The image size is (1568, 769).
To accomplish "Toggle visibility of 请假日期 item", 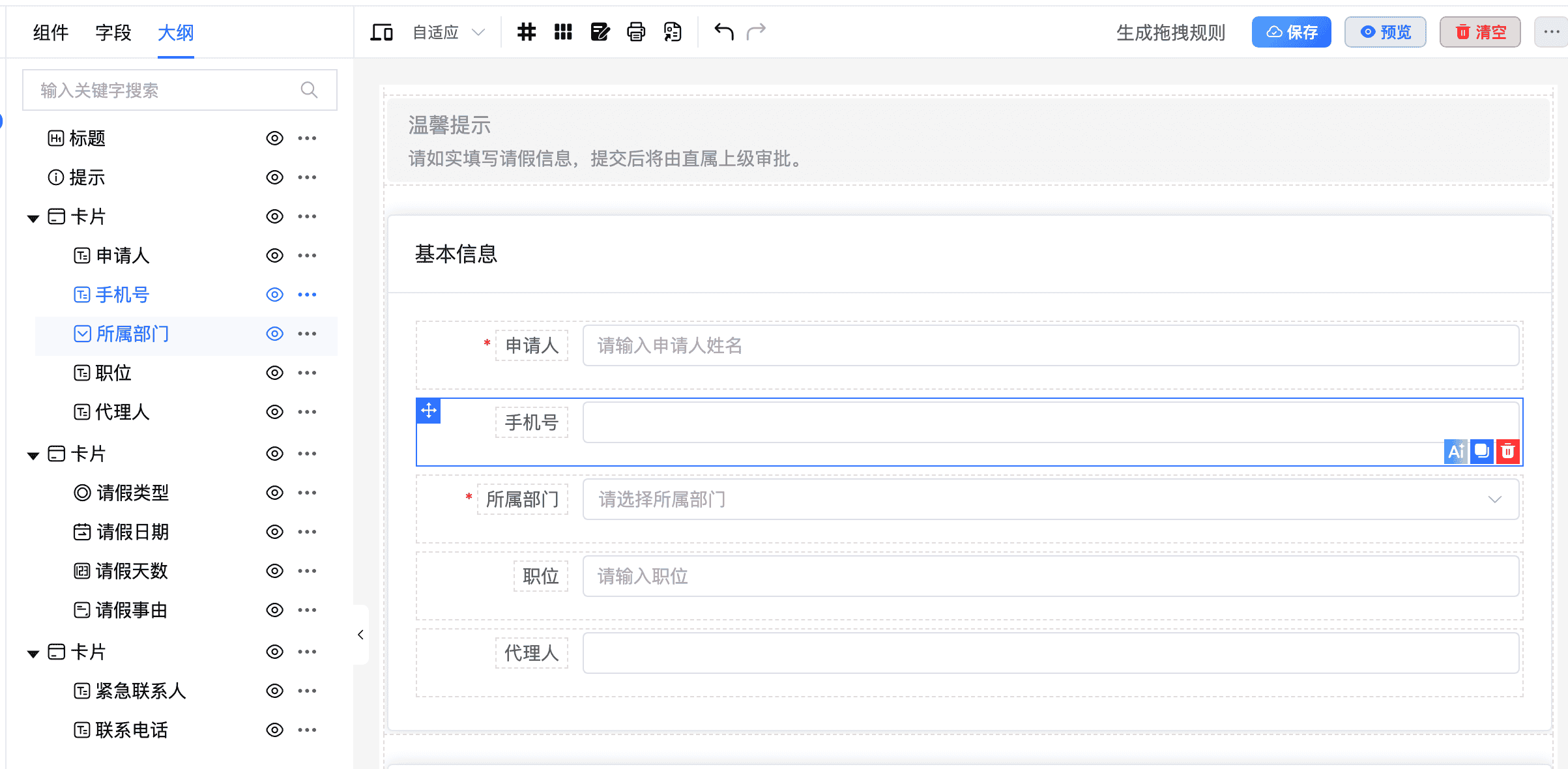I will tap(275, 532).
